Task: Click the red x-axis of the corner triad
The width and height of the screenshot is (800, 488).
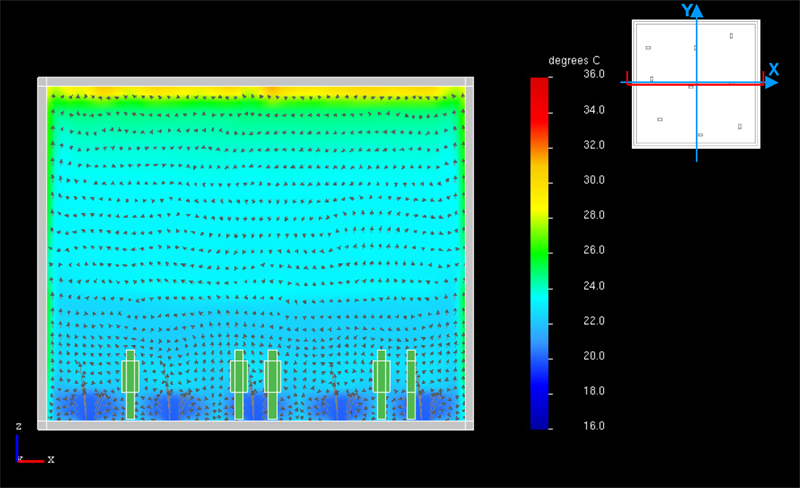Action: click(x=31, y=461)
